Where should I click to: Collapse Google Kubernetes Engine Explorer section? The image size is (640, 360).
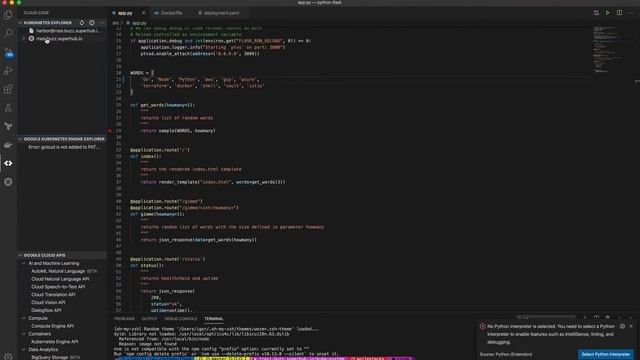click(x=62, y=139)
